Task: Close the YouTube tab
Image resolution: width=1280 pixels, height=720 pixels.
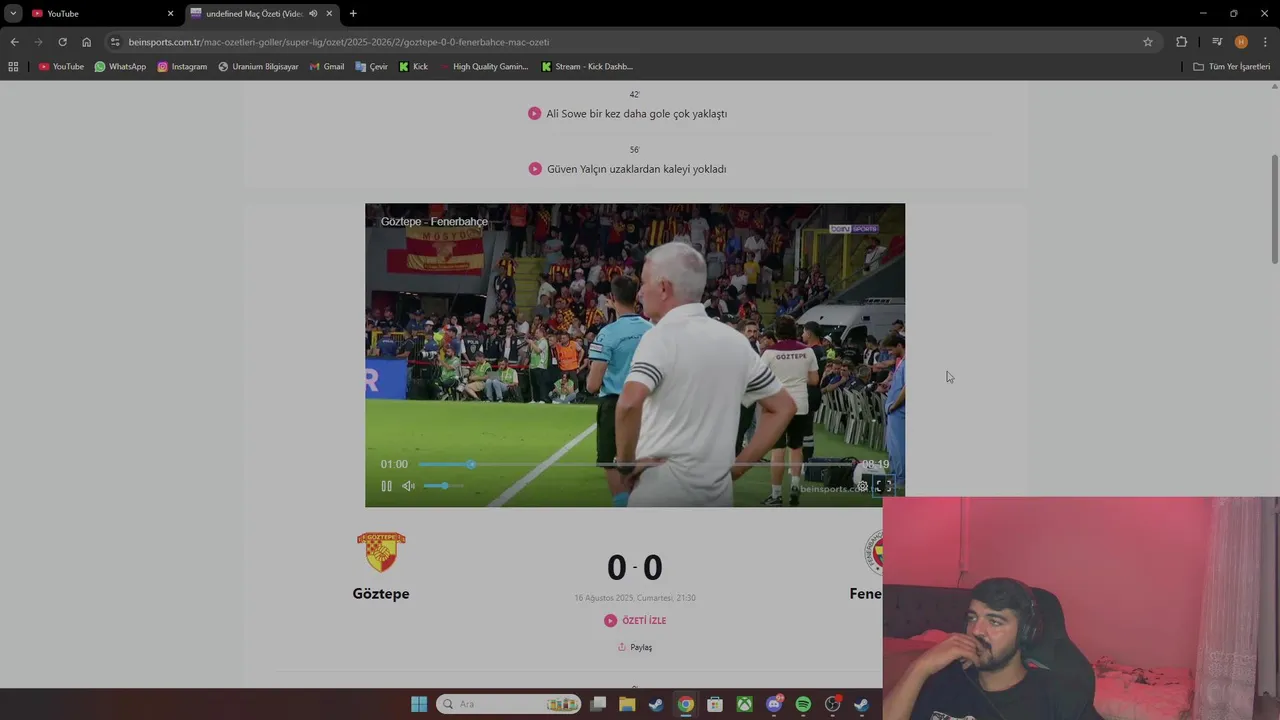Action: click(170, 13)
